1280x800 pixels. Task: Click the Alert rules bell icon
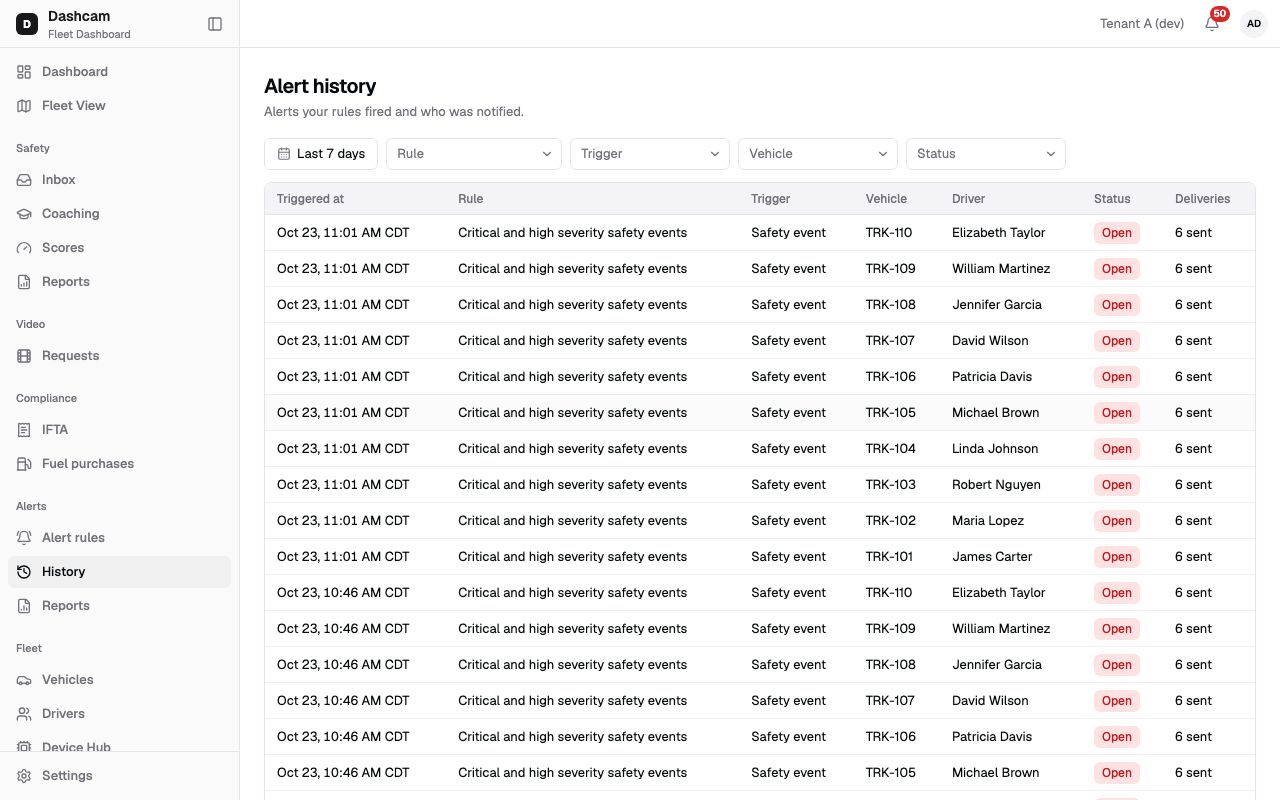[24, 538]
